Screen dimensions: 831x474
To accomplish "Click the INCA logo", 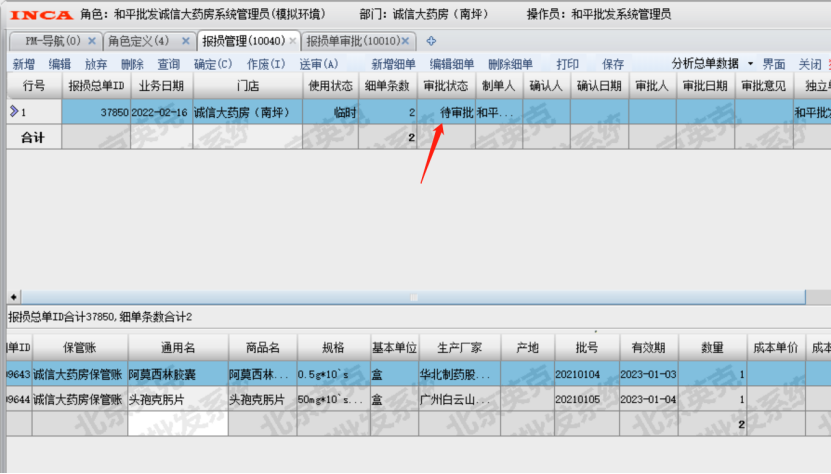I will coord(41,15).
